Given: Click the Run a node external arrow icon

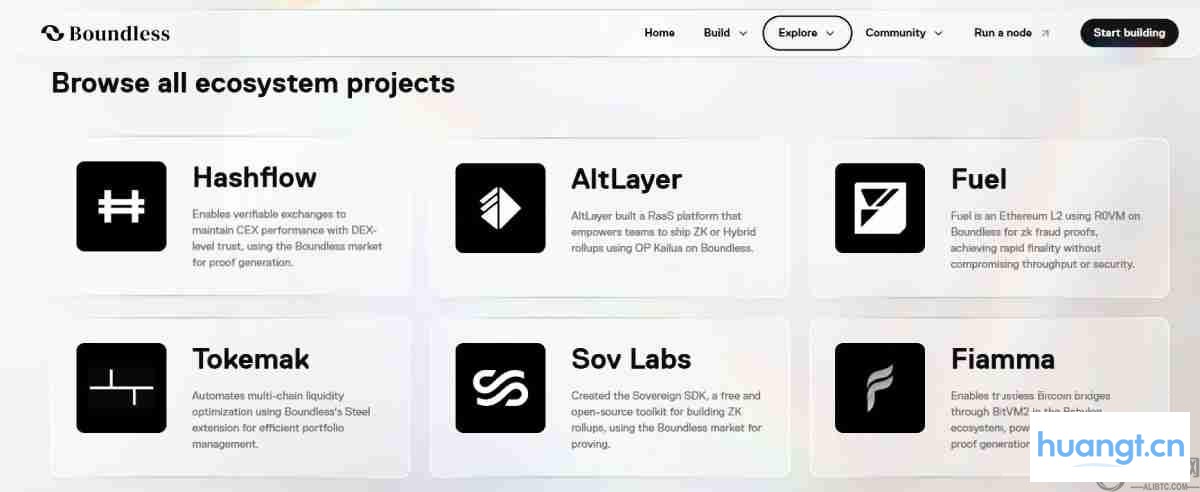Looking at the screenshot, I should 1045,33.
